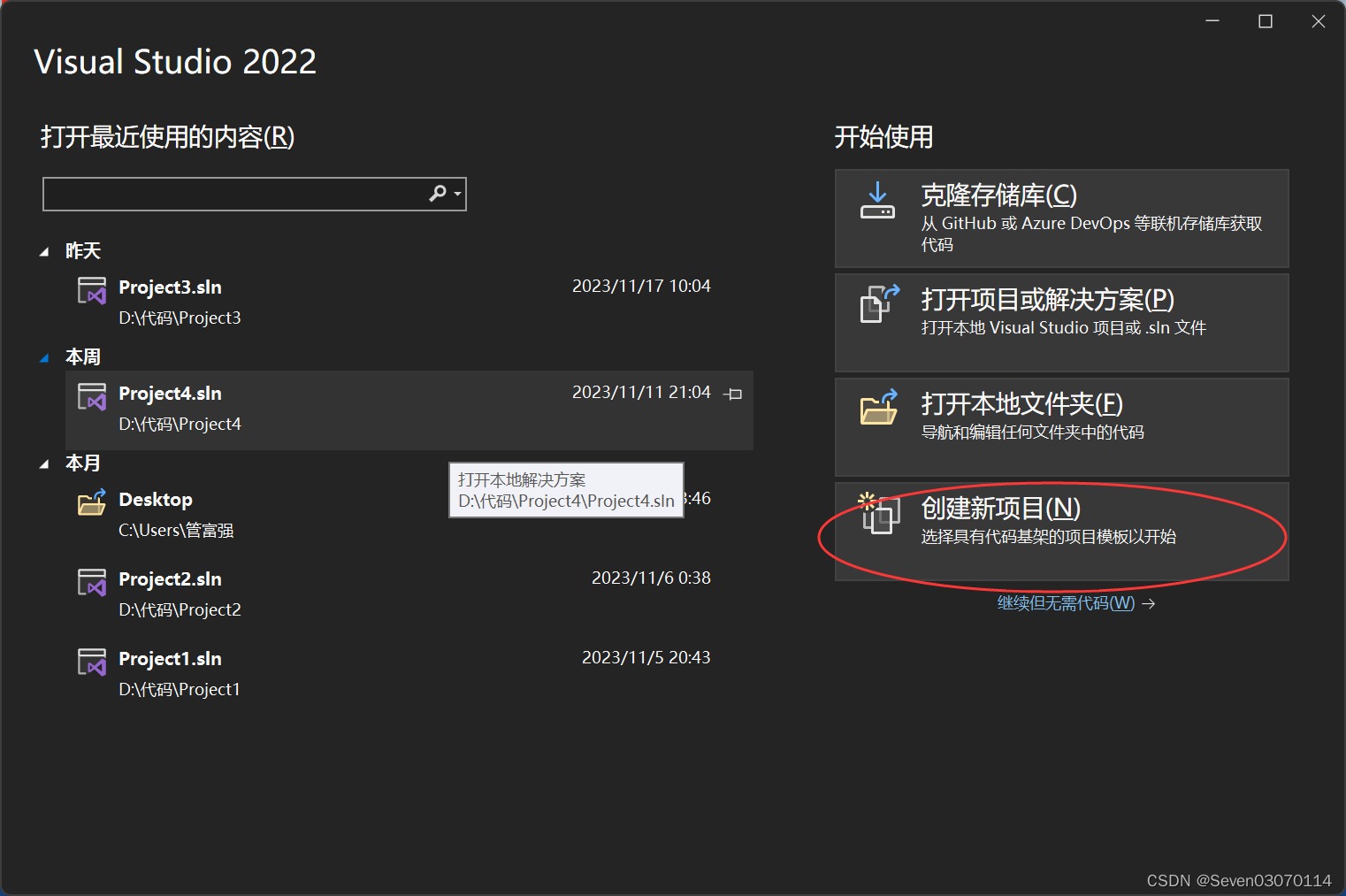Image resolution: width=1346 pixels, height=896 pixels.
Task: Click 打开项目或解决方案(P) button
Action: [x=1061, y=323]
